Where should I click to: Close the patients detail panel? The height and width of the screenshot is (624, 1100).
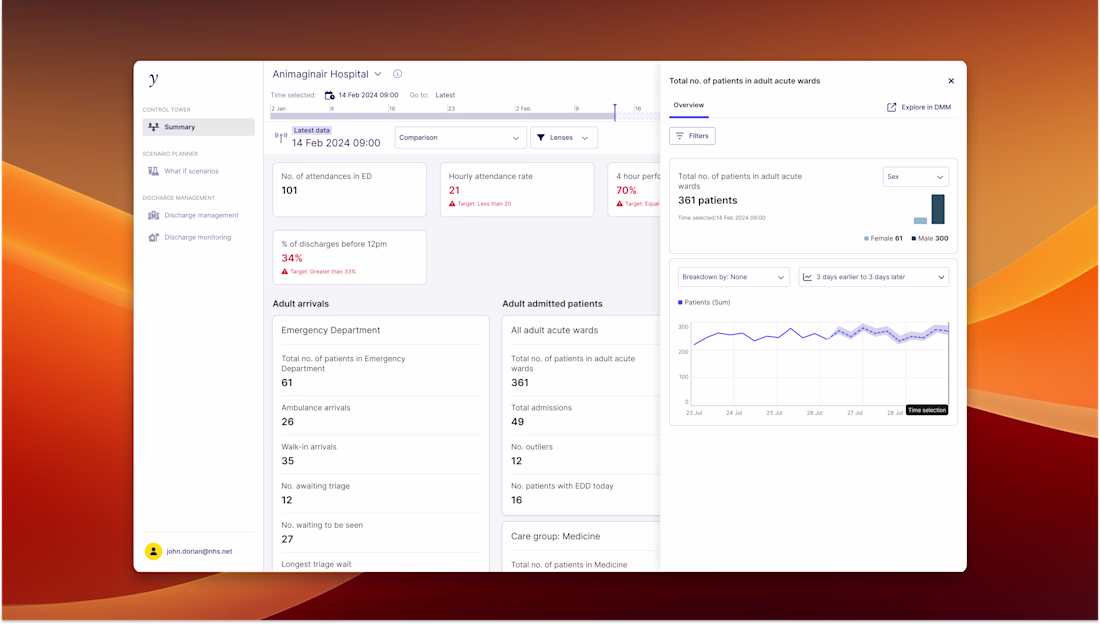[951, 81]
